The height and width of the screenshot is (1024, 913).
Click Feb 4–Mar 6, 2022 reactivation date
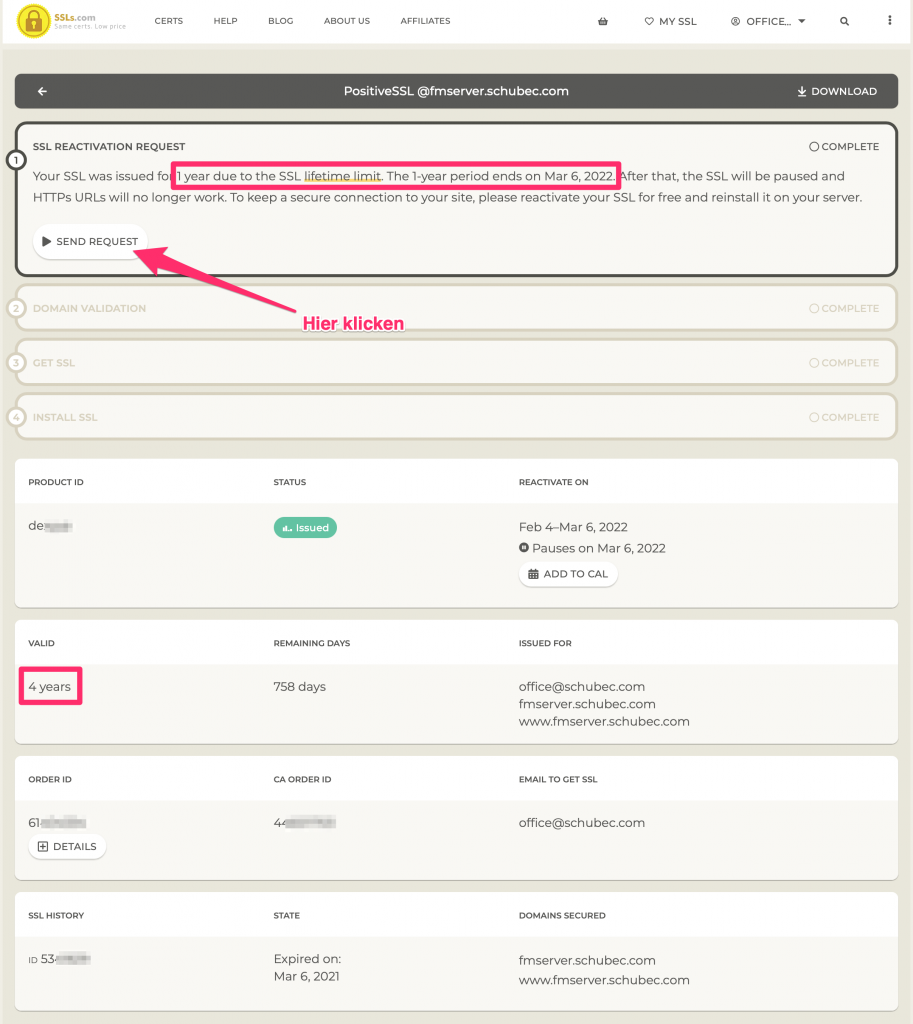[x=573, y=527]
